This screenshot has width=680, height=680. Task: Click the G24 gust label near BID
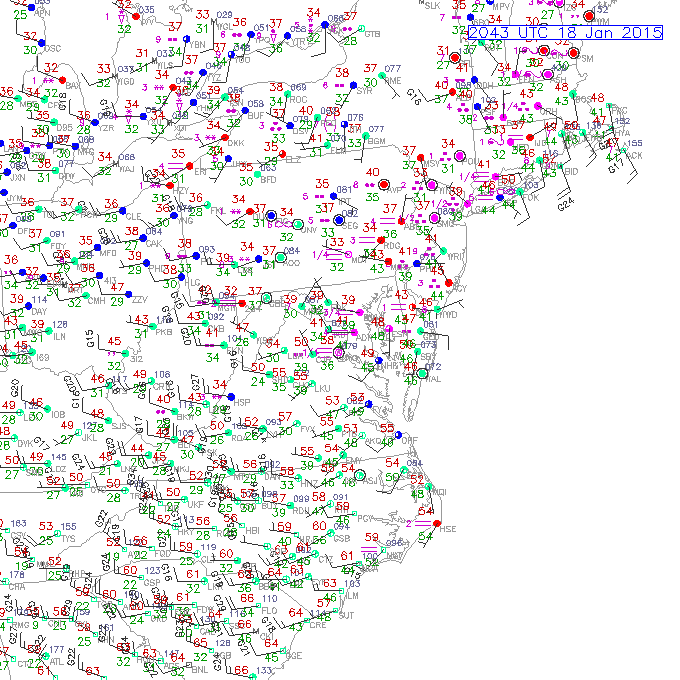(x=566, y=203)
